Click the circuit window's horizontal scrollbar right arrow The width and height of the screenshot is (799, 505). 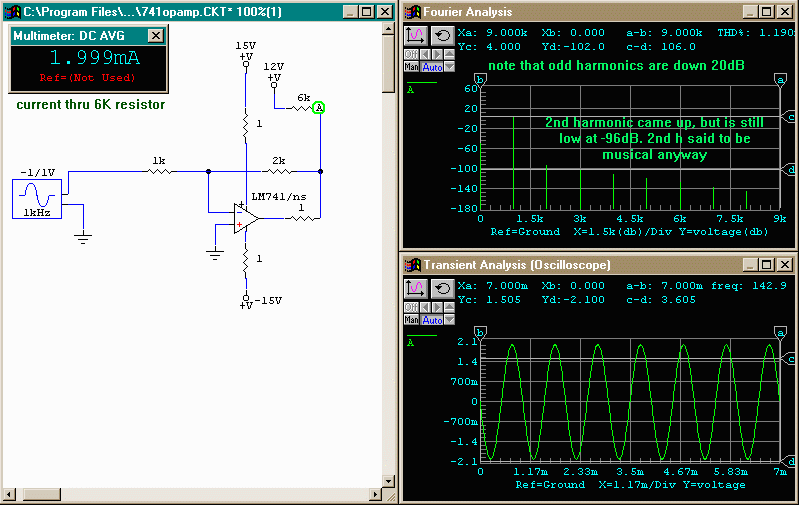pyautogui.click(x=374, y=495)
